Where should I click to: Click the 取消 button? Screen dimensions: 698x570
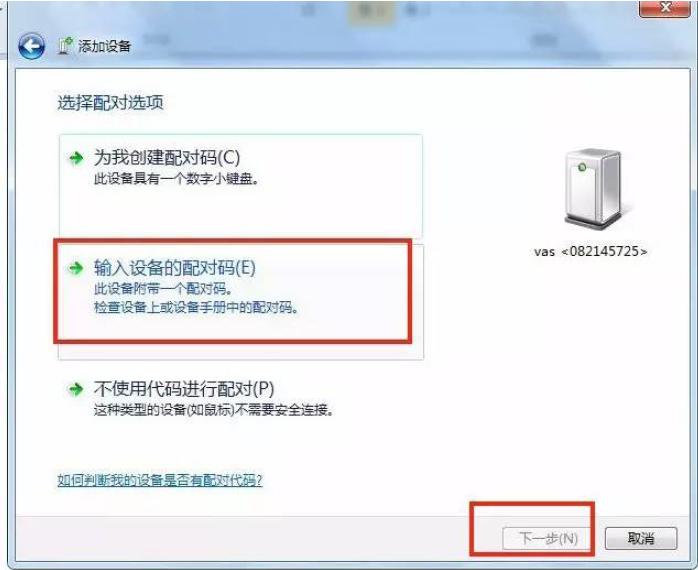(x=641, y=538)
